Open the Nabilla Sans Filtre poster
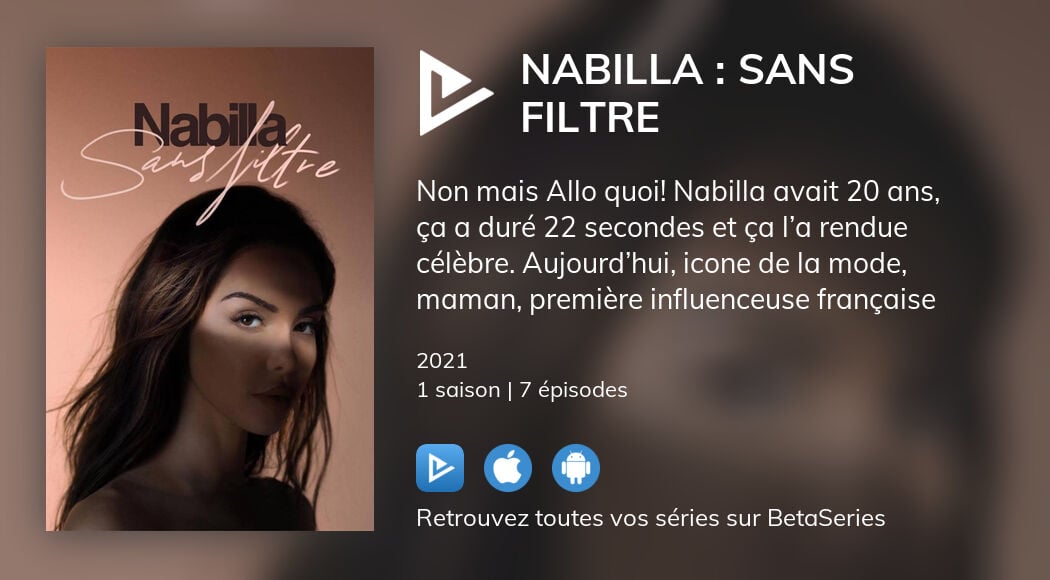 coord(210,289)
